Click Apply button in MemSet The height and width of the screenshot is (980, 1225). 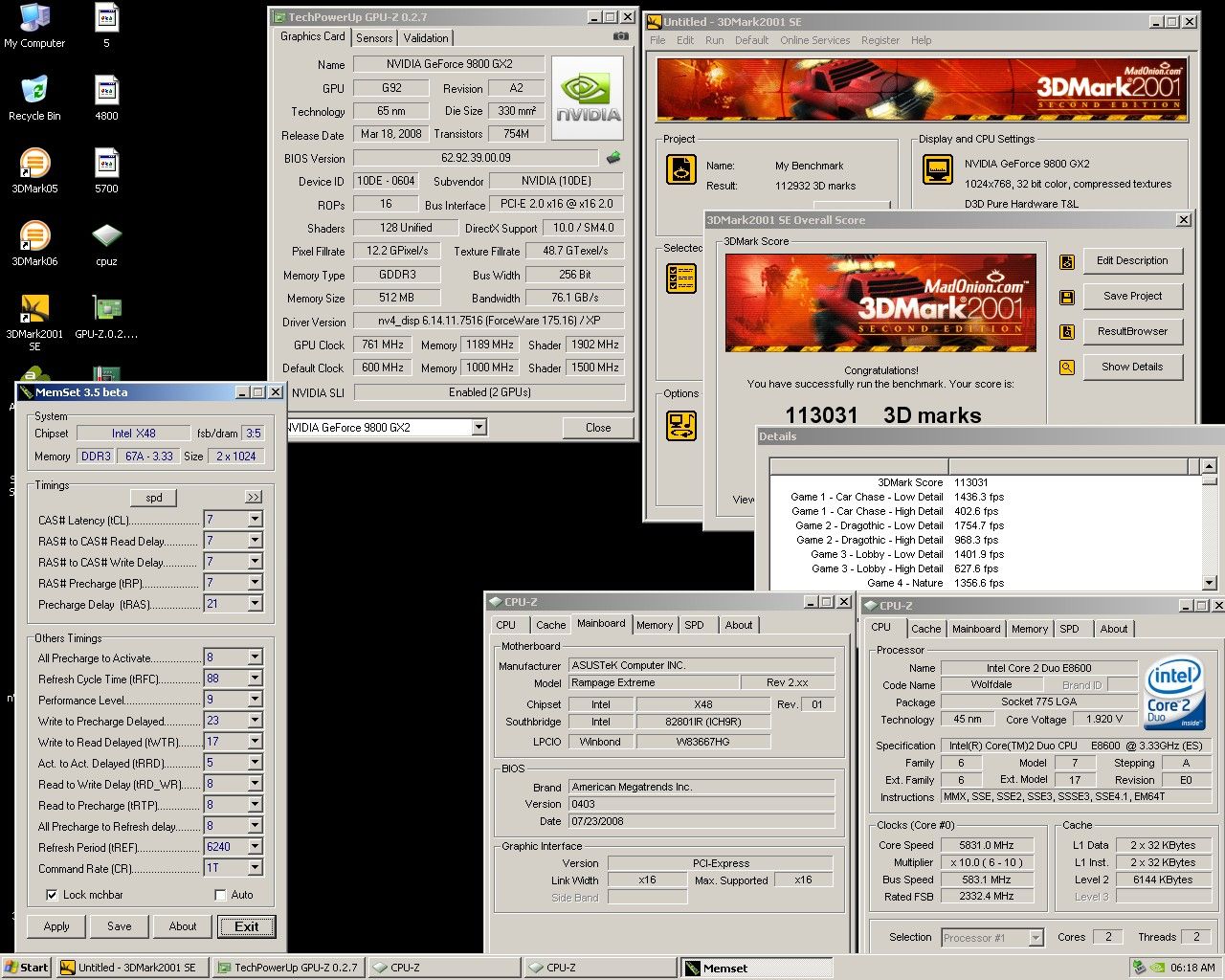tap(56, 926)
